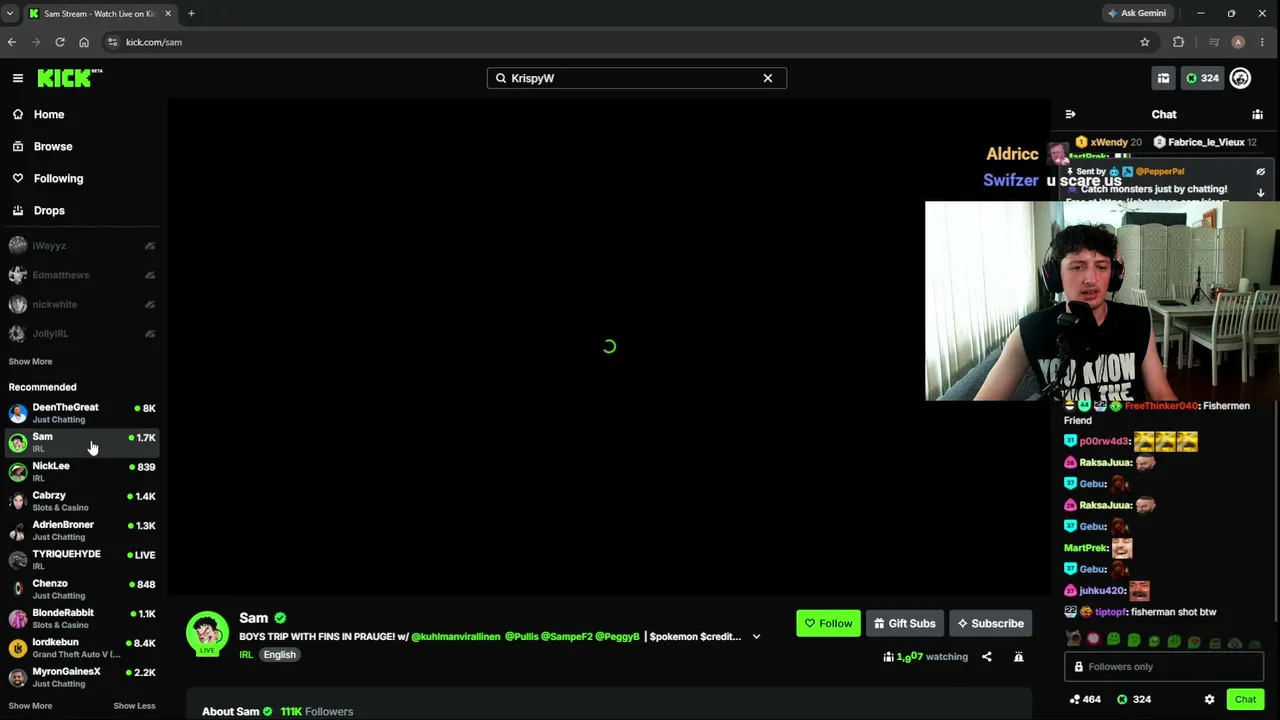
Task: Open @PeggyB mention in stream title
Action: [617, 636]
